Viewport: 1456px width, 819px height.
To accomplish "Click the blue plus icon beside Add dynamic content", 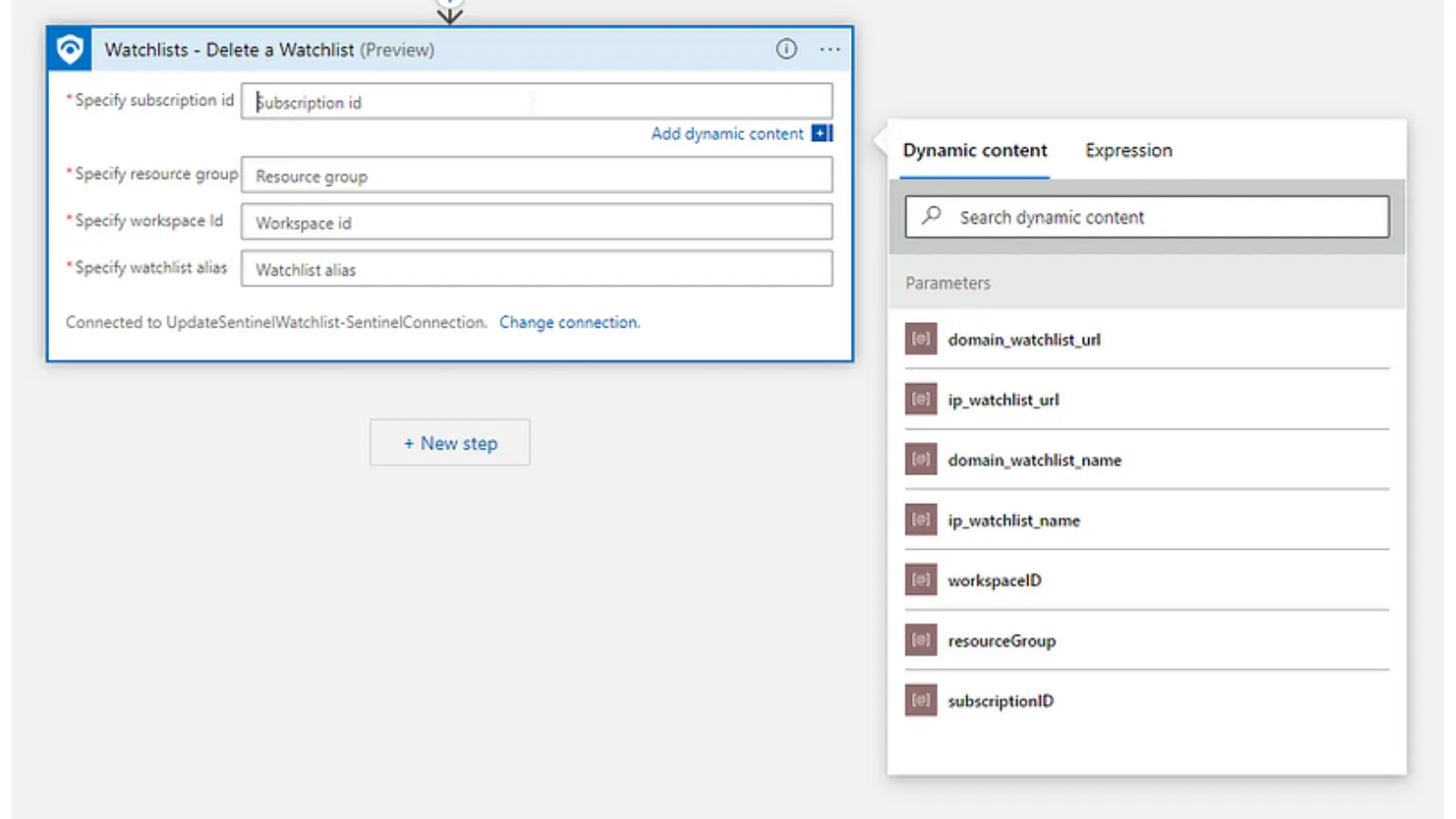I will click(822, 134).
